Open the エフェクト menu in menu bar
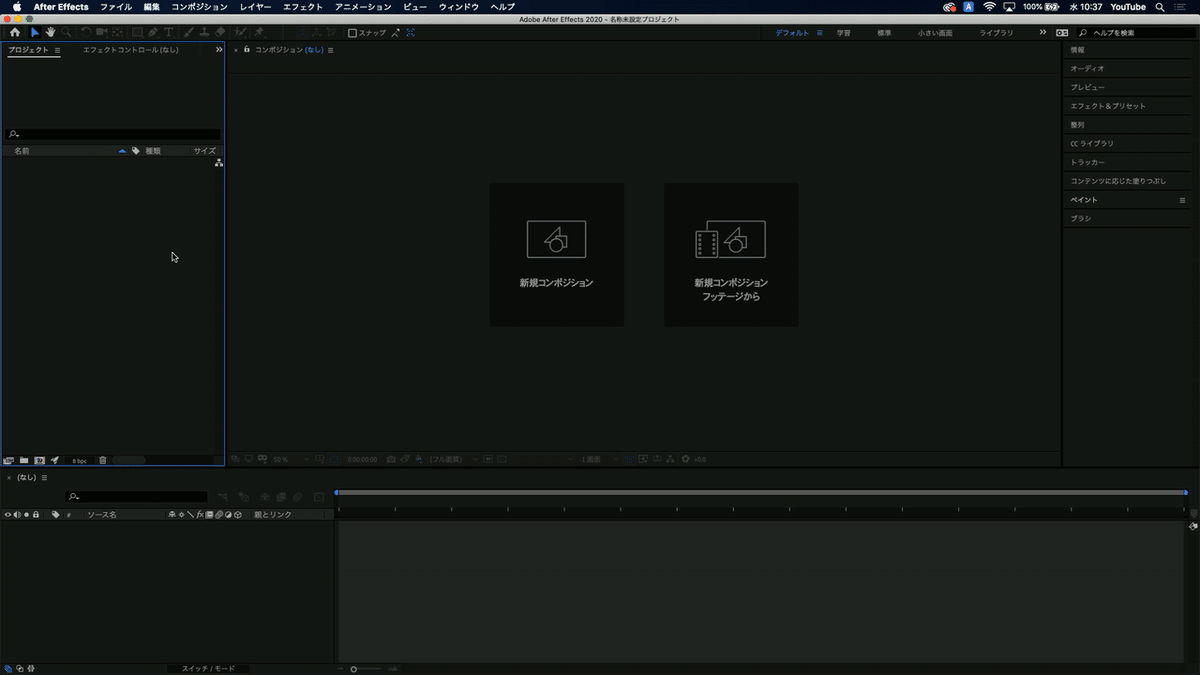Image resolution: width=1200 pixels, height=675 pixels. point(303,7)
